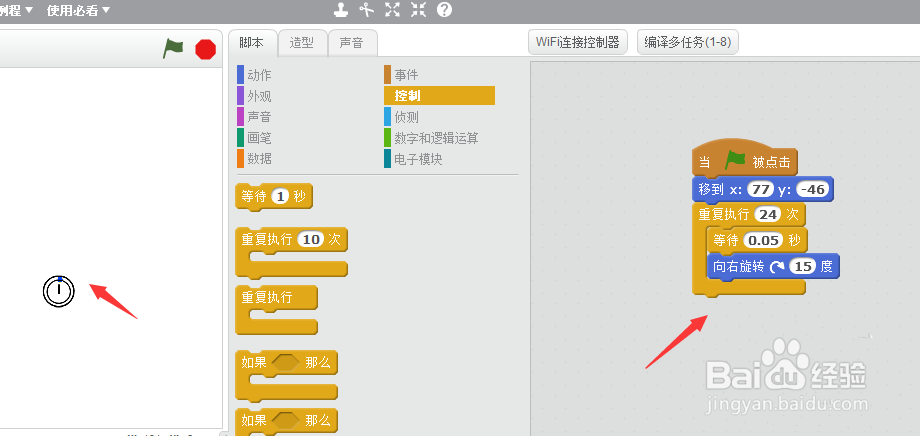Click the red stop button
This screenshot has width=920, height=436.
pos(205,49)
